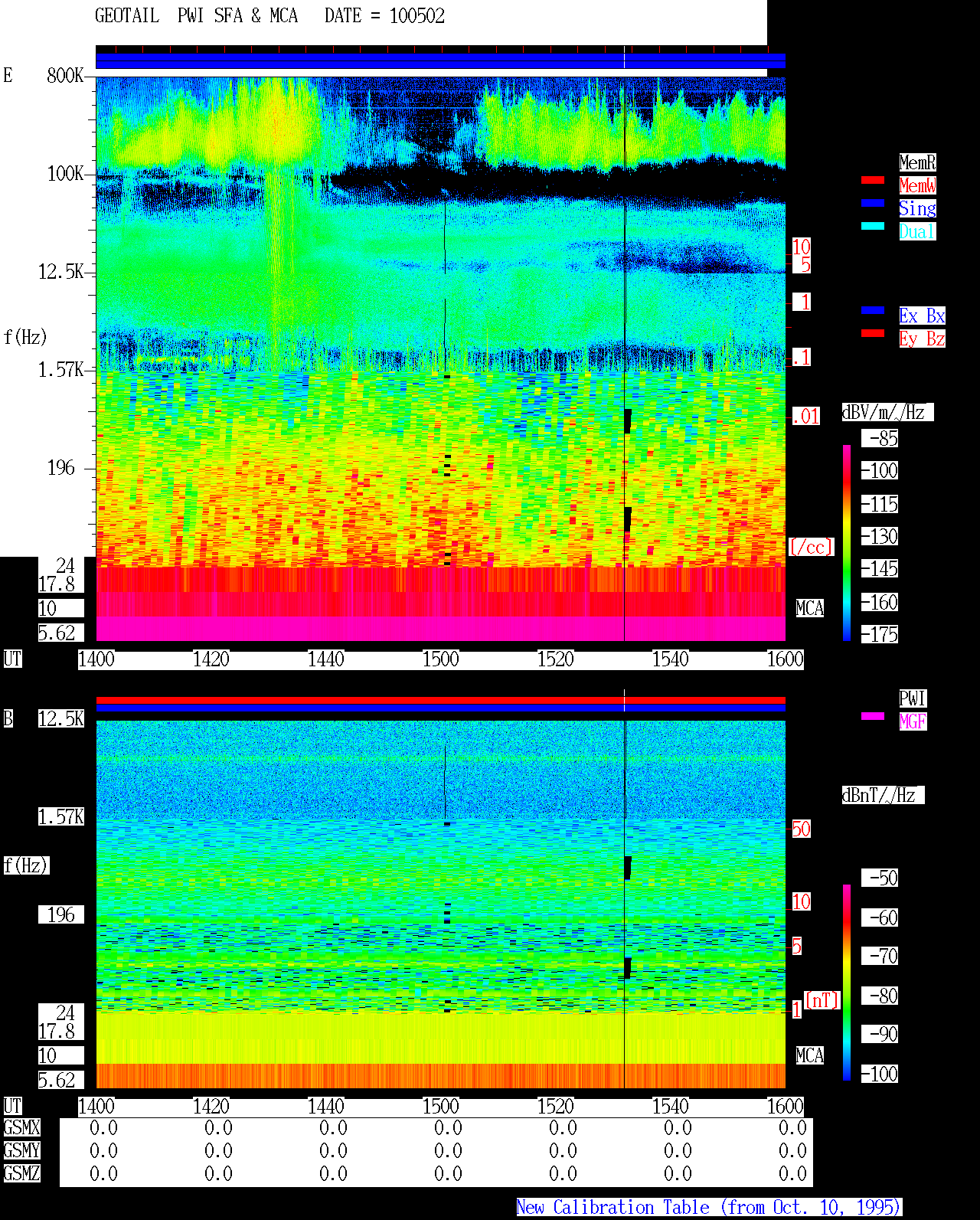Select the "MemW" legend text
980x1220 pixels.
[x=917, y=185]
